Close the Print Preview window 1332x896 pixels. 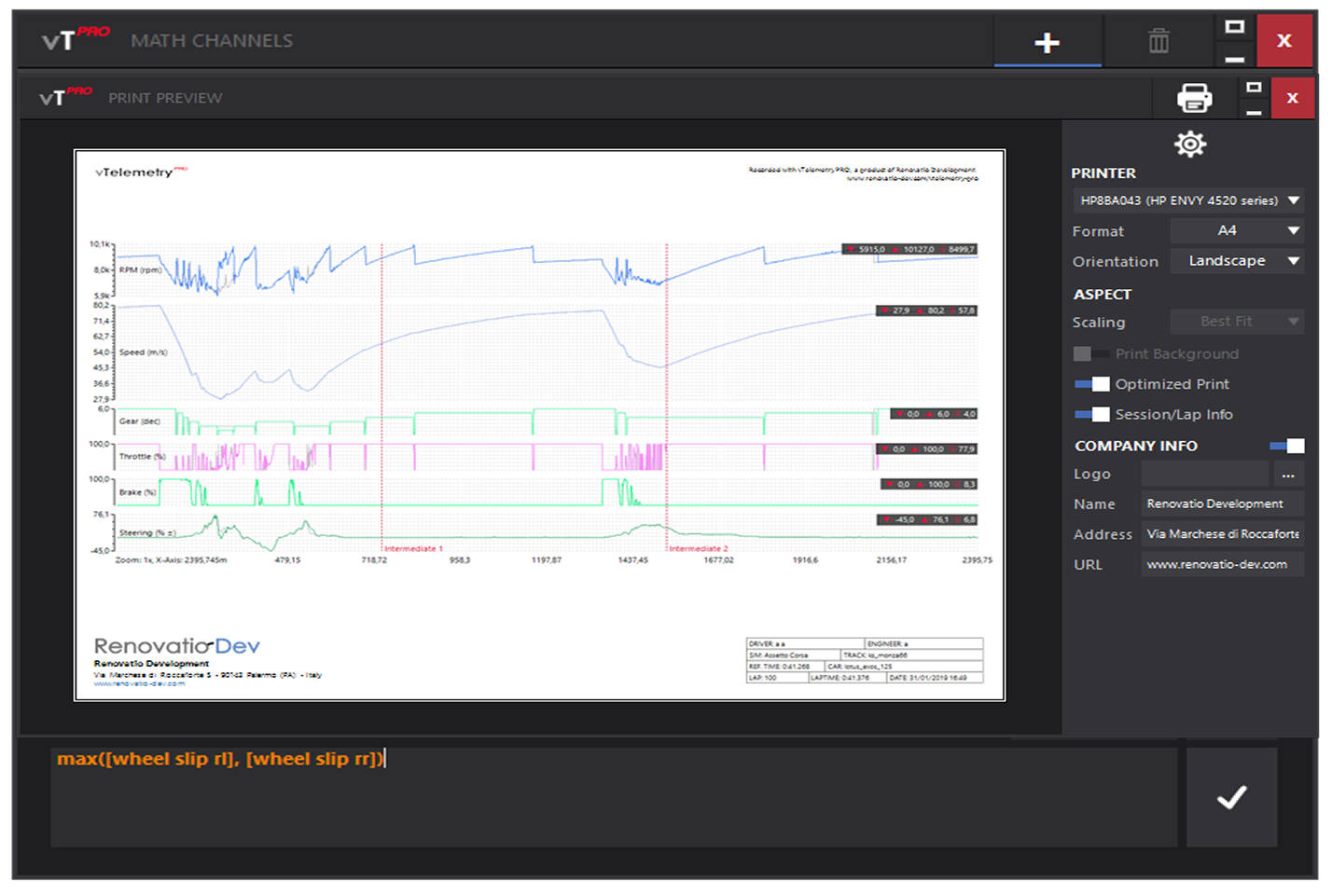pyautogui.click(x=1292, y=98)
